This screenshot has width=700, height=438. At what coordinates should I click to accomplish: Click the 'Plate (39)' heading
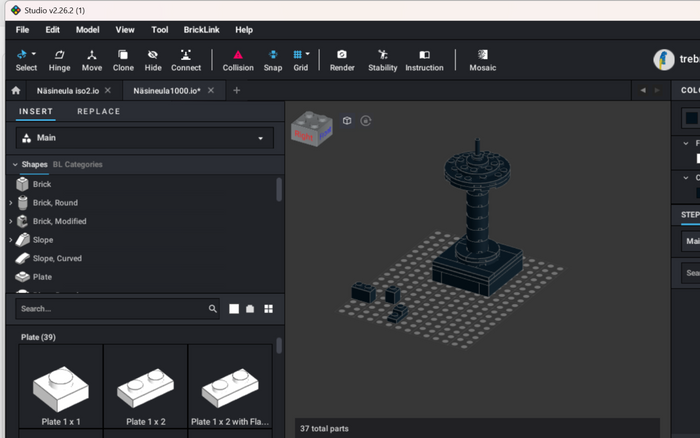tap(38, 337)
